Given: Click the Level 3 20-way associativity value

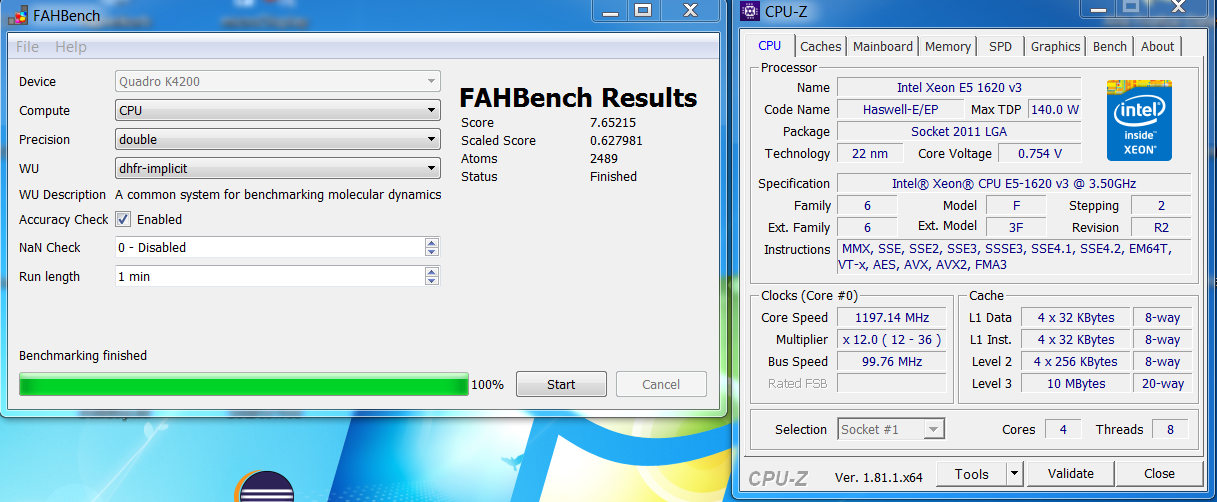Looking at the screenshot, I should [x=1162, y=384].
